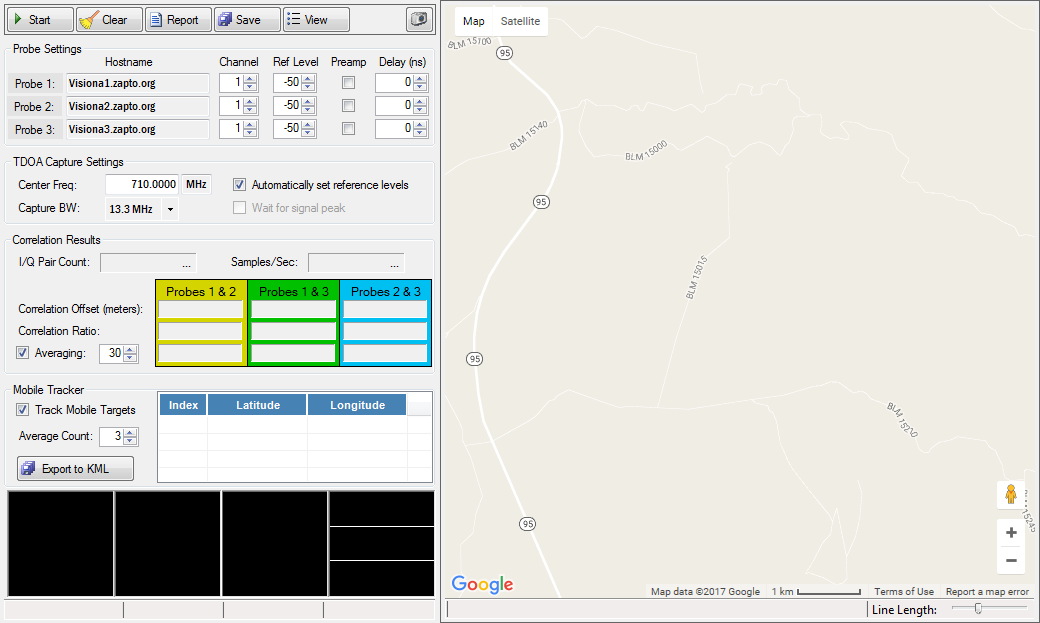Toggle Automatically set reference levels checkbox

[x=240, y=185]
